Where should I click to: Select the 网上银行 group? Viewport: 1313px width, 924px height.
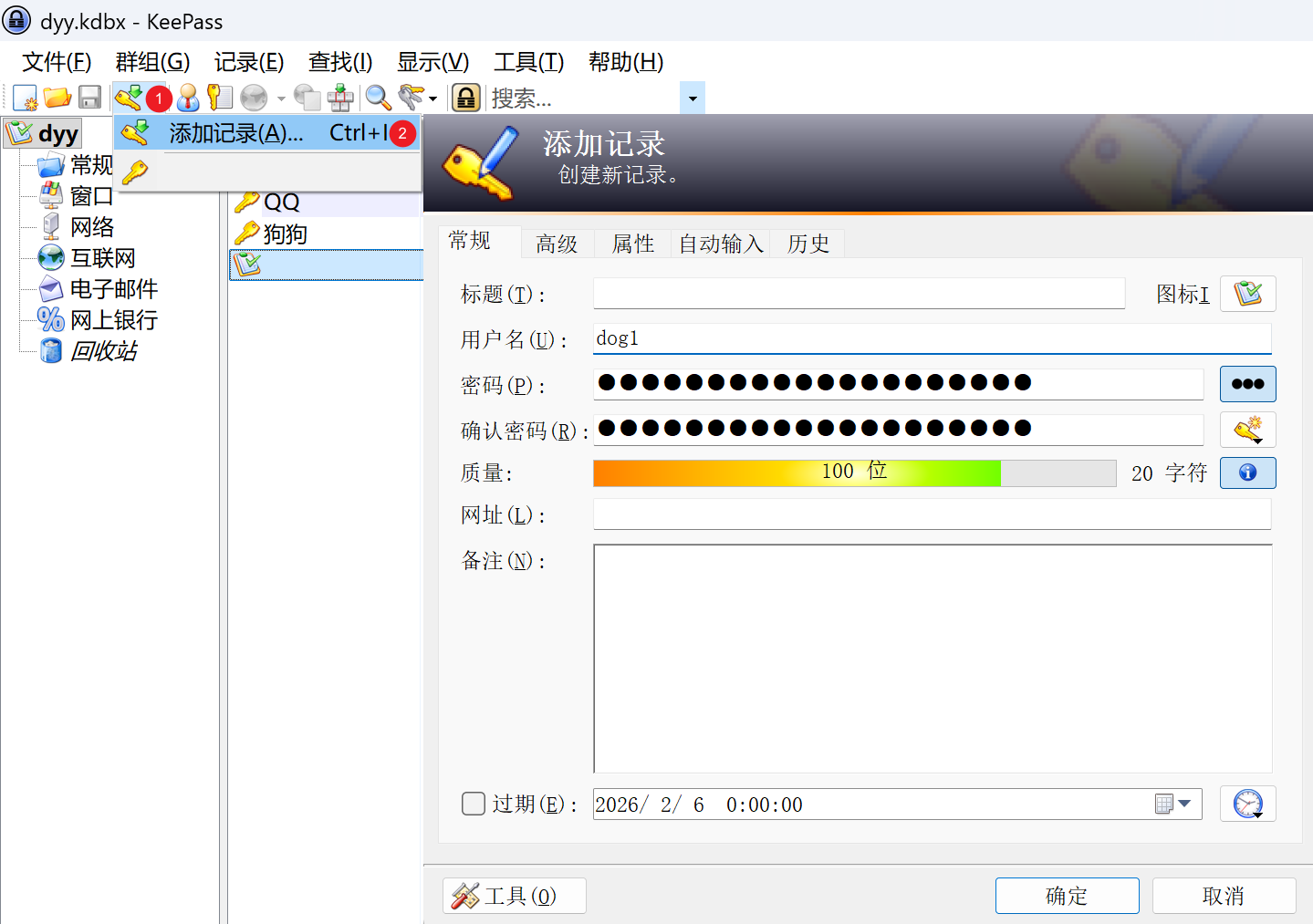point(98,320)
